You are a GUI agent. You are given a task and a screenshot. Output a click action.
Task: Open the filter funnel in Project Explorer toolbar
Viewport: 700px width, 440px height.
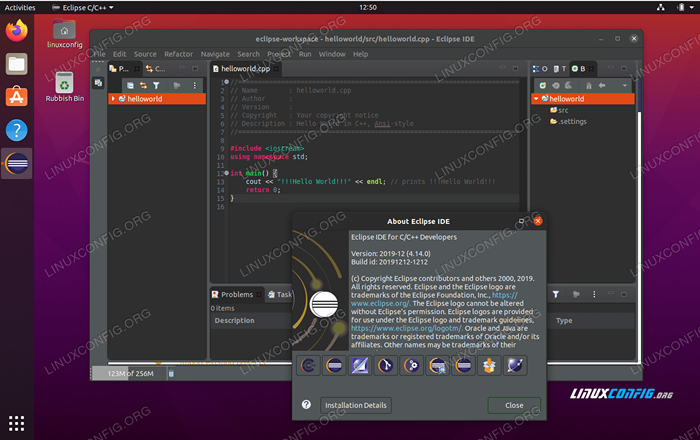coord(156,85)
